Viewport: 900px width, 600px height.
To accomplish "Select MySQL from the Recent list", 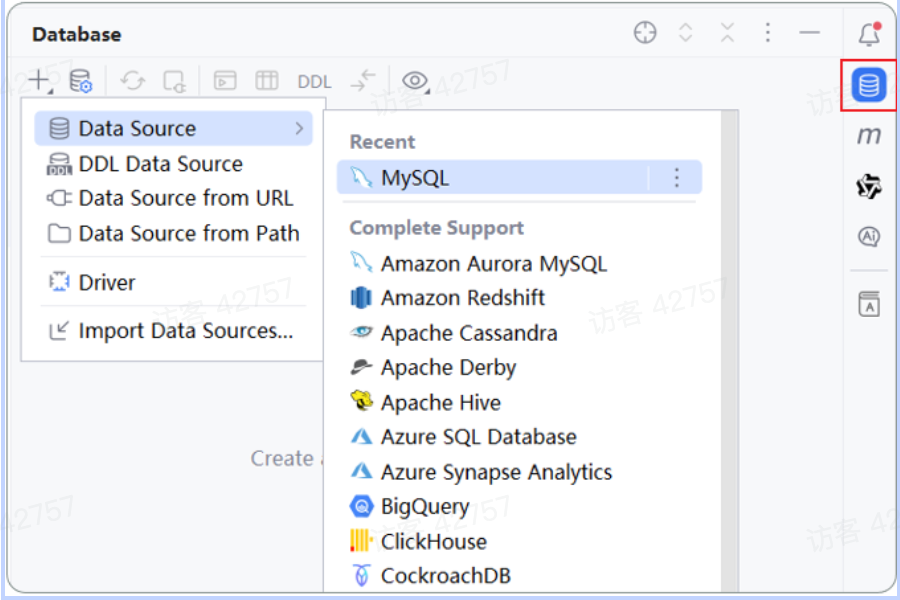I will [x=415, y=178].
